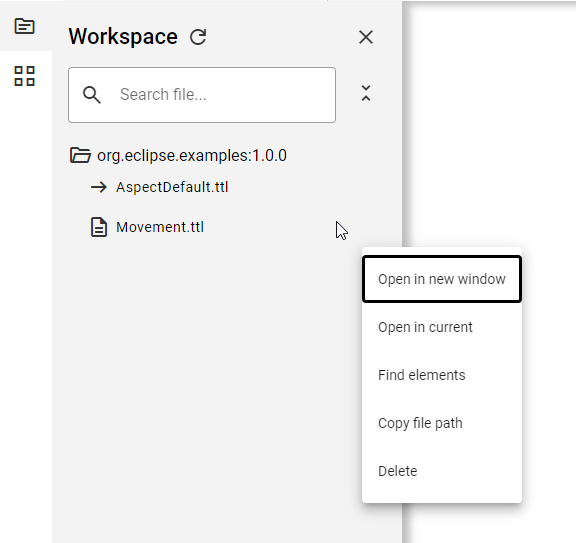Click the Workspace heading title

click(123, 37)
